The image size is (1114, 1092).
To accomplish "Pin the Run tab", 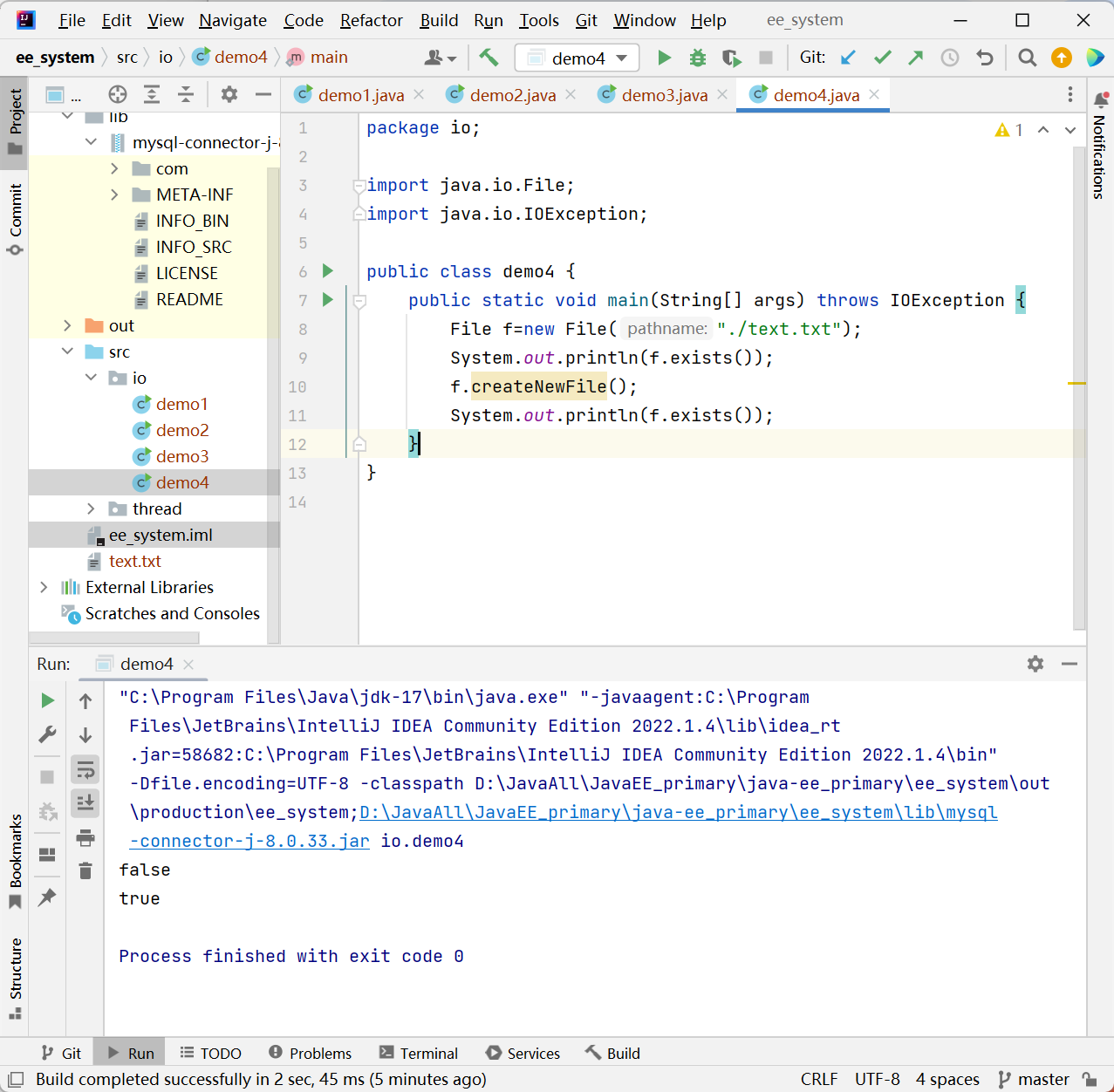I will [x=48, y=897].
